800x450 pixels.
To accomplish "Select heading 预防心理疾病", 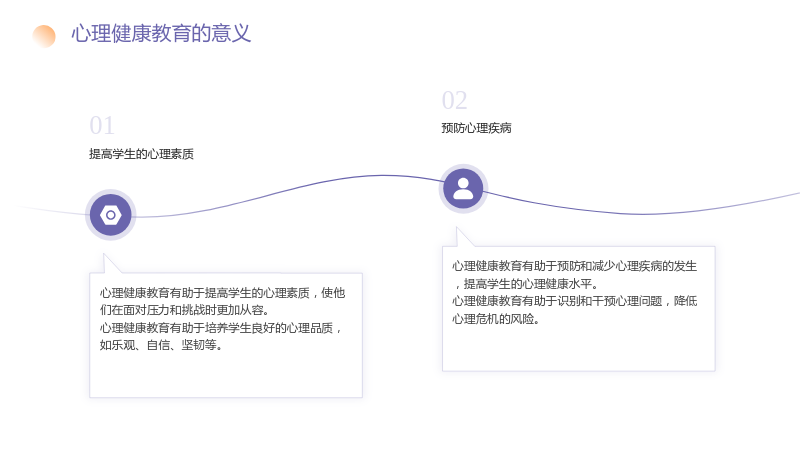I will pos(476,128).
